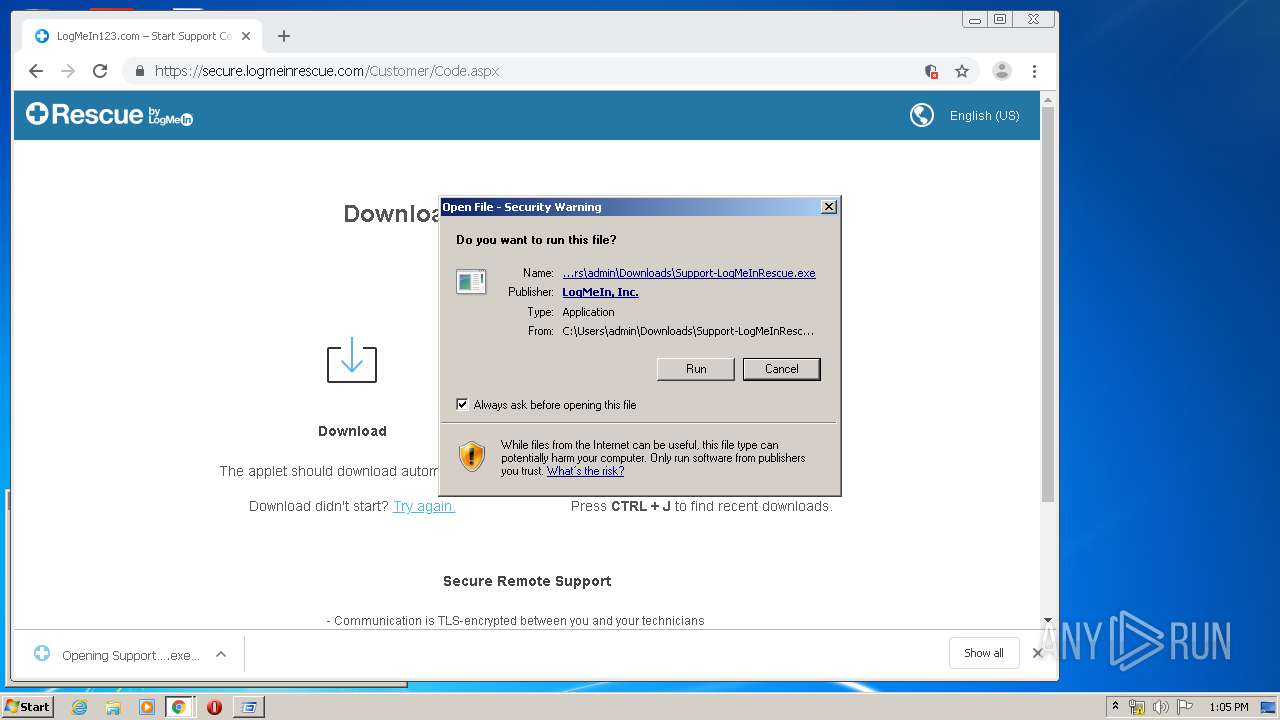Reload the page with the refresh icon
This screenshot has height=720, width=1280.
(100, 71)
